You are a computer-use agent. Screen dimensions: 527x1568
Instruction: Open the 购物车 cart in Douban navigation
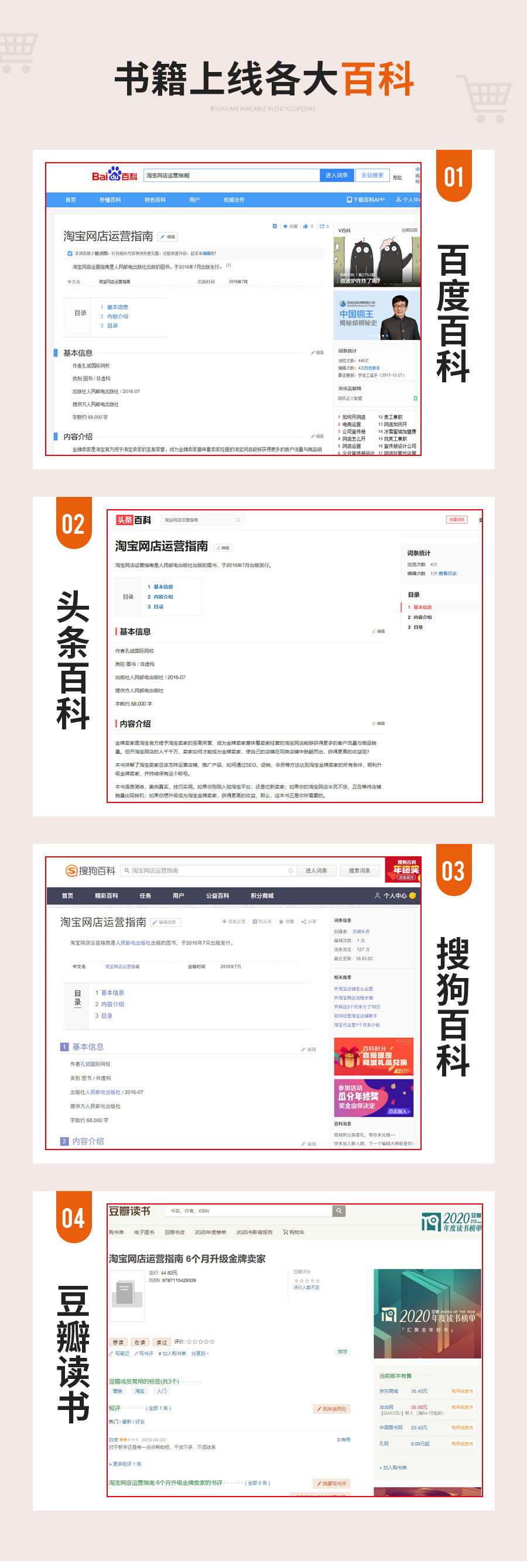pyautogui.click(x=294, y=1232)
